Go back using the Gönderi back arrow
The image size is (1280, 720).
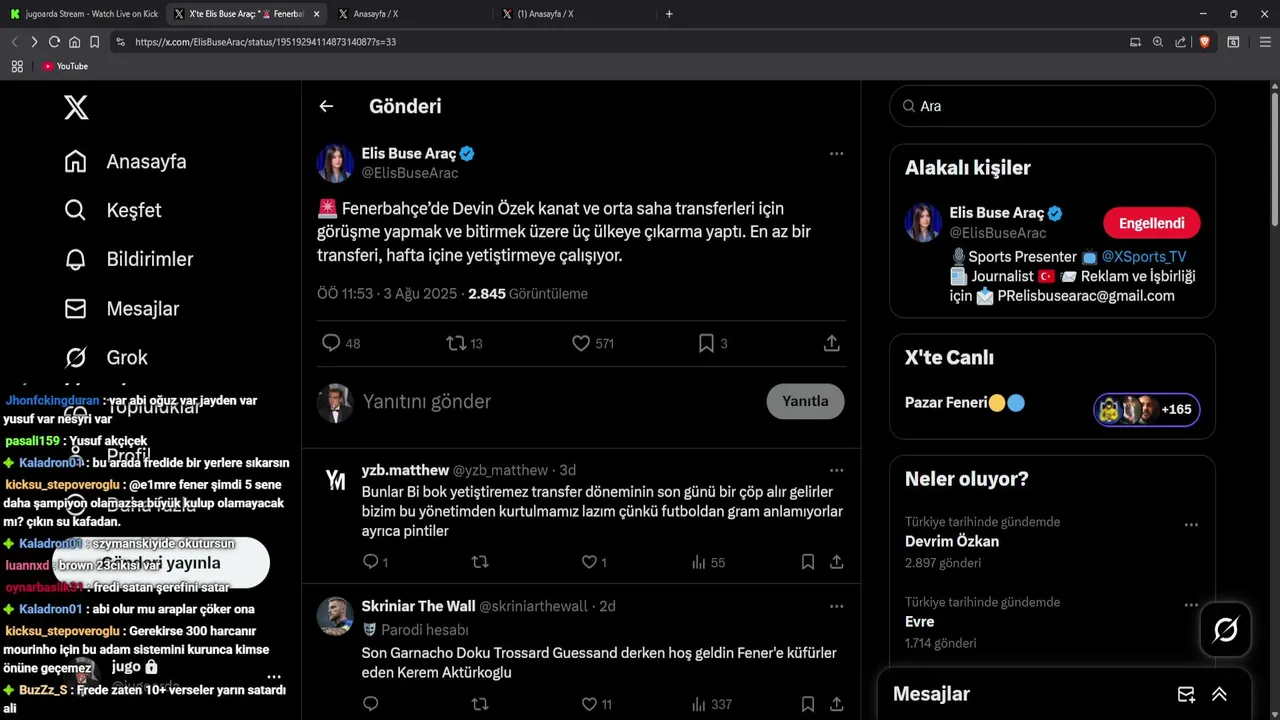(x=326, y=106)
